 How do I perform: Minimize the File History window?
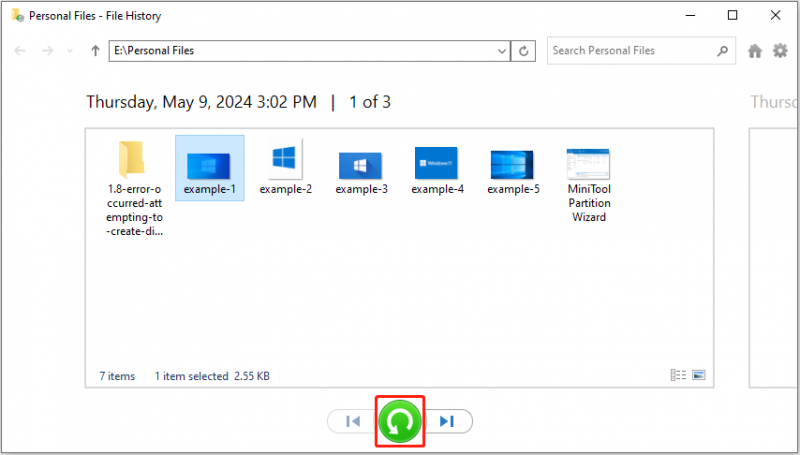pos(690,15)
